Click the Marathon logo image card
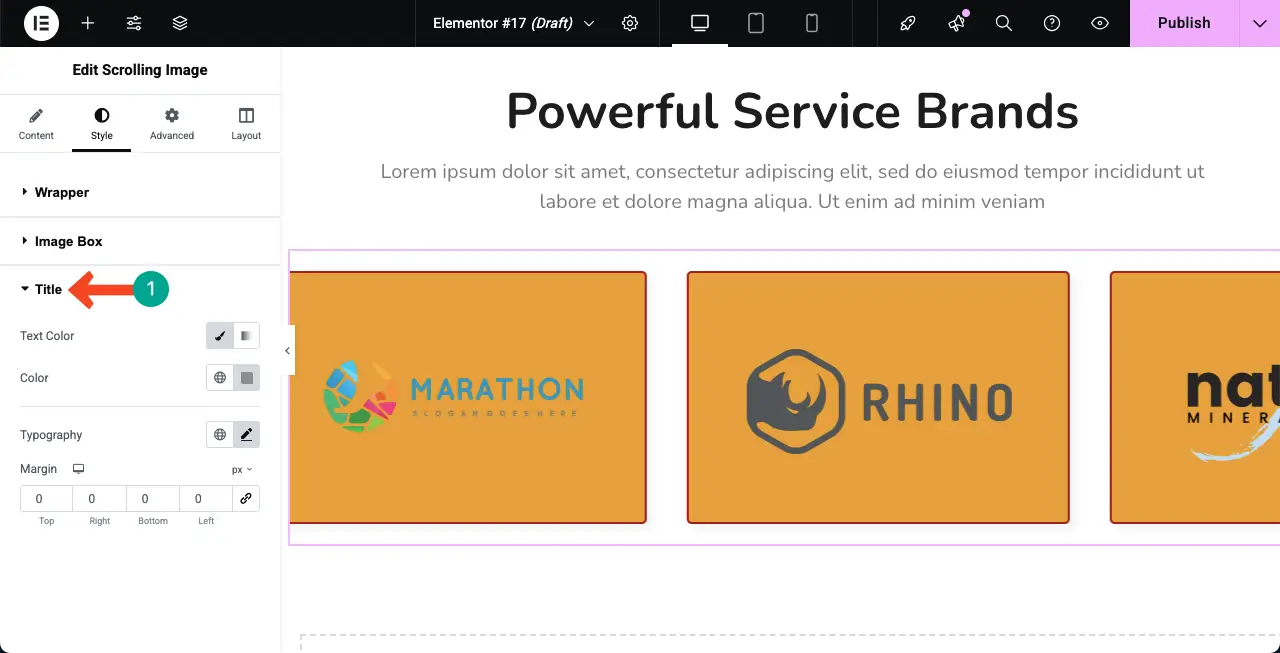The width and height of the screenshot is (1280, 653). [468, 397]
